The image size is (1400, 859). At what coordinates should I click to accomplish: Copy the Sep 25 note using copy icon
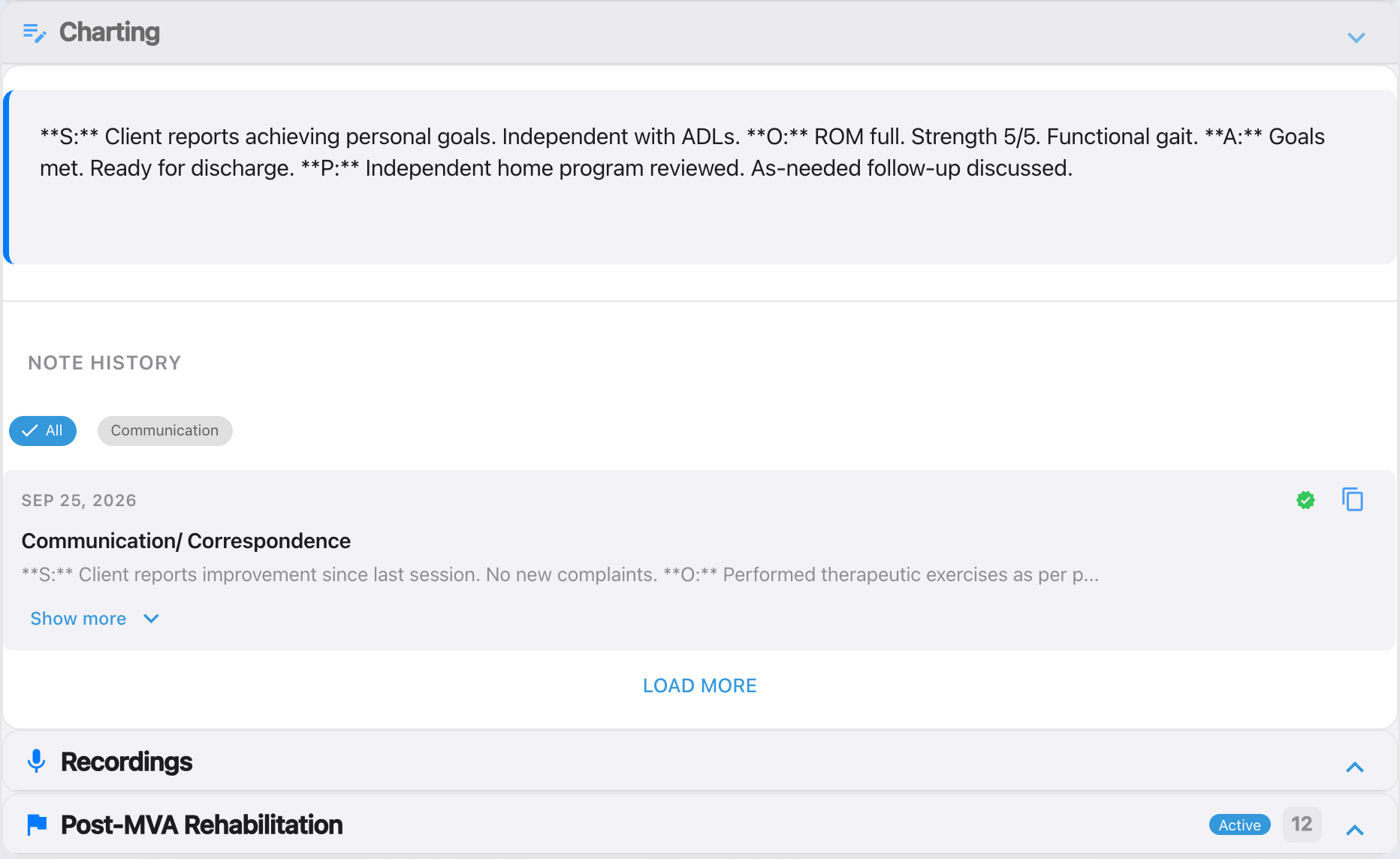pos(1353,499)
